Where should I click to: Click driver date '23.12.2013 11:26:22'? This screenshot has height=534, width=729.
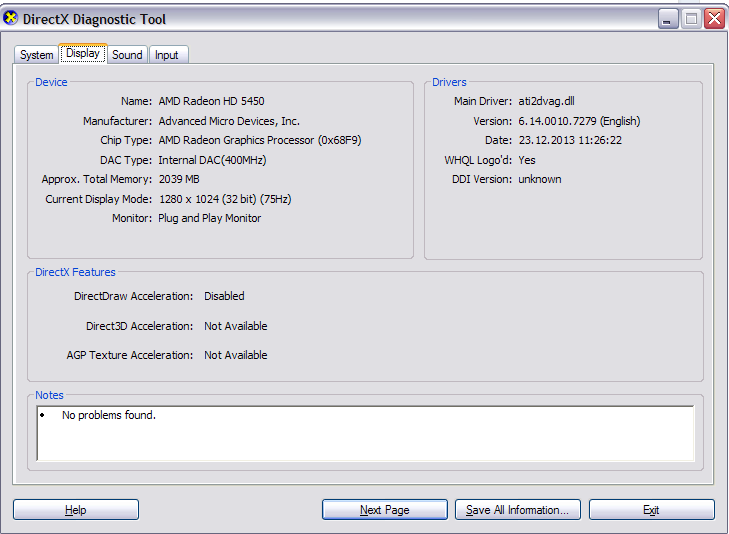click(x=570, y=140)
